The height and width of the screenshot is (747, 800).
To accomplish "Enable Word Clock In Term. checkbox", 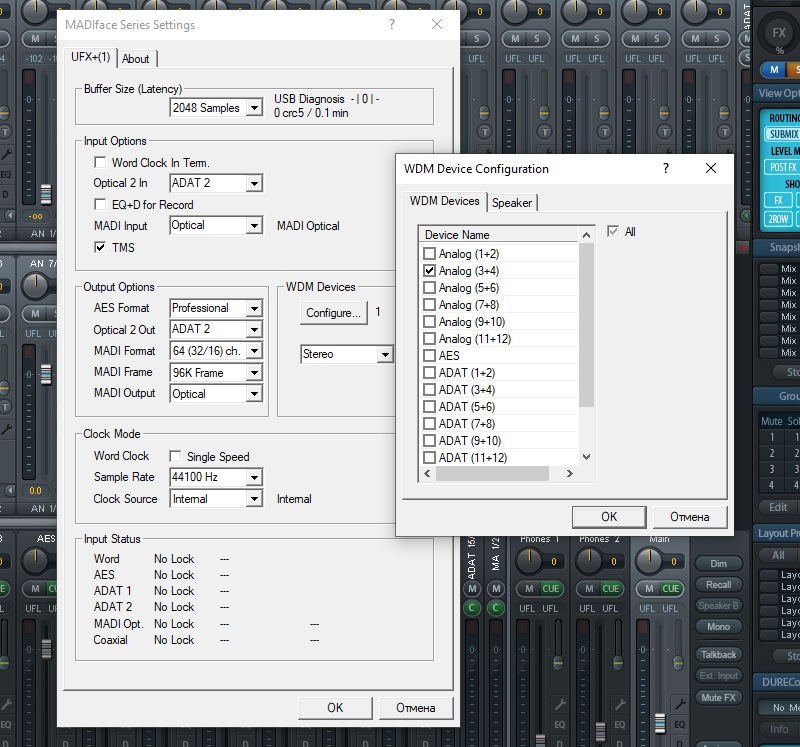I will 100,162.
